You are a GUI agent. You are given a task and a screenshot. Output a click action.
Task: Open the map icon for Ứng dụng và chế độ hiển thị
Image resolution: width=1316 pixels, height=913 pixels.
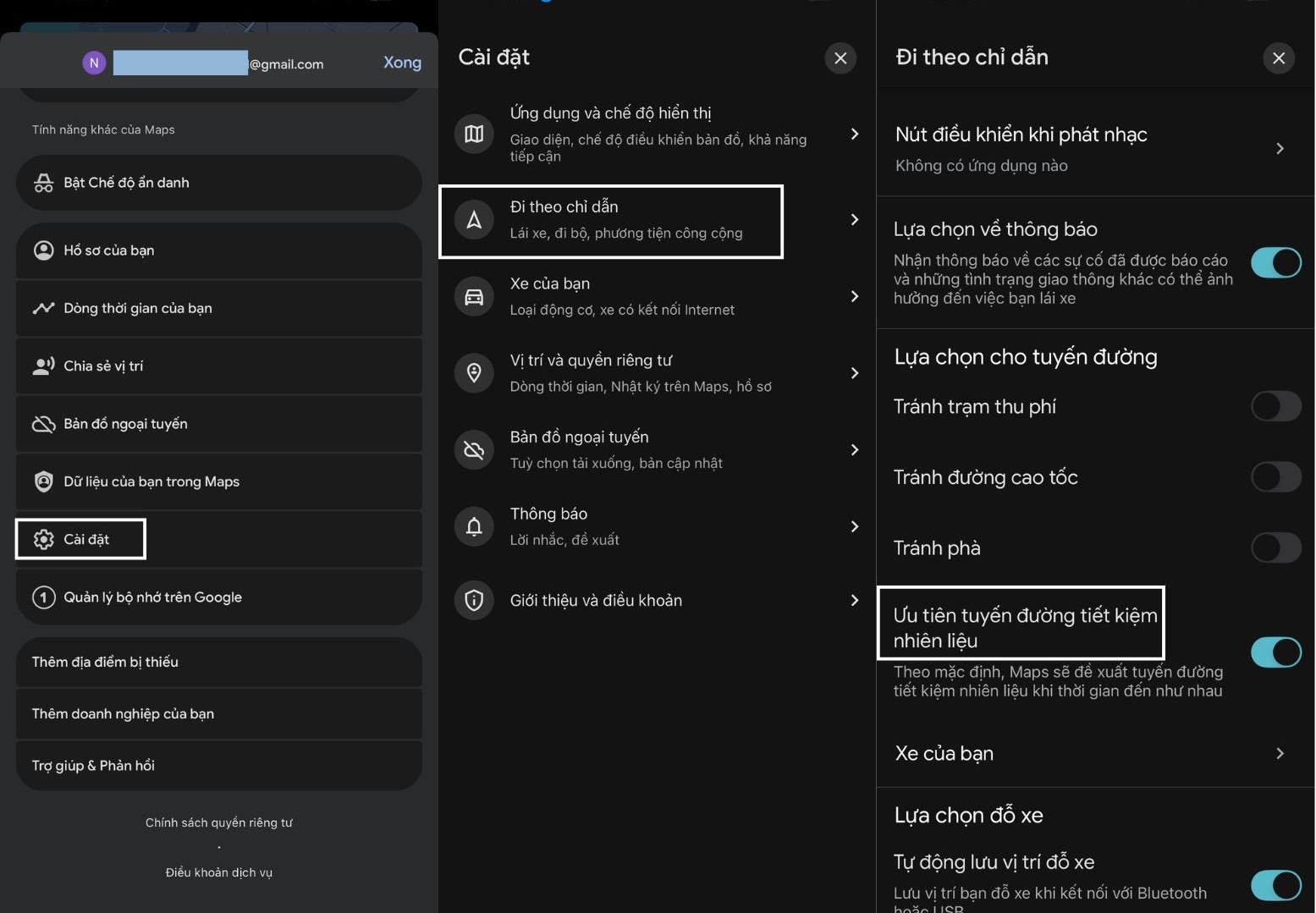coord(474,134)
